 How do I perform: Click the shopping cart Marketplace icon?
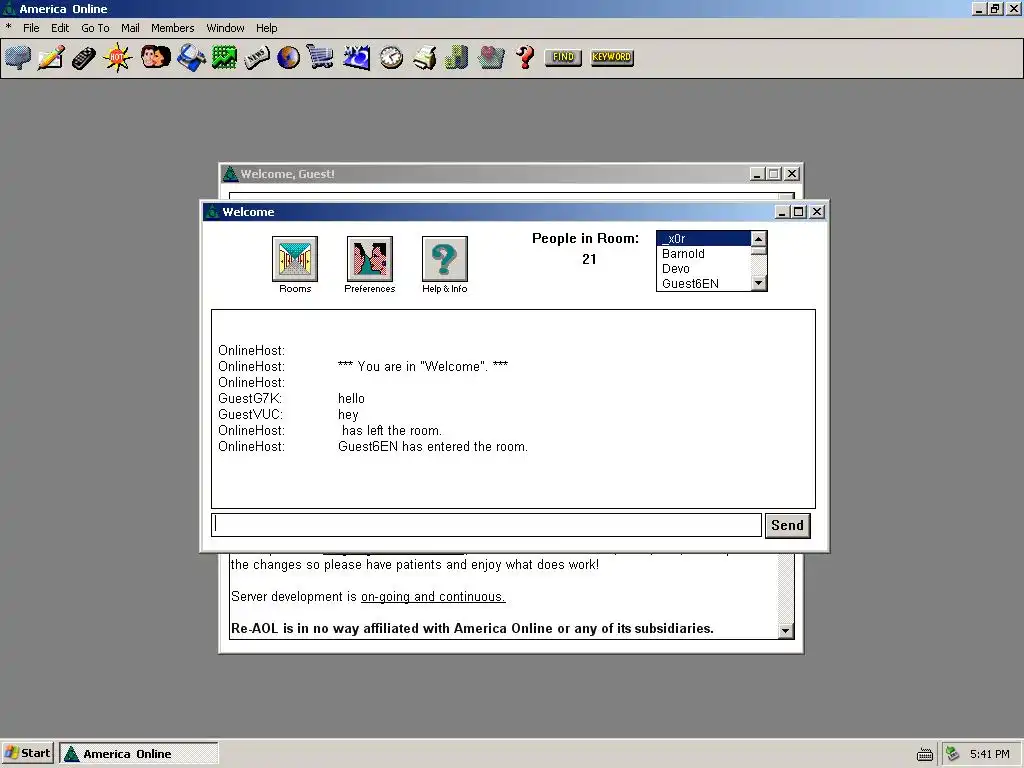tap(320, 57)
